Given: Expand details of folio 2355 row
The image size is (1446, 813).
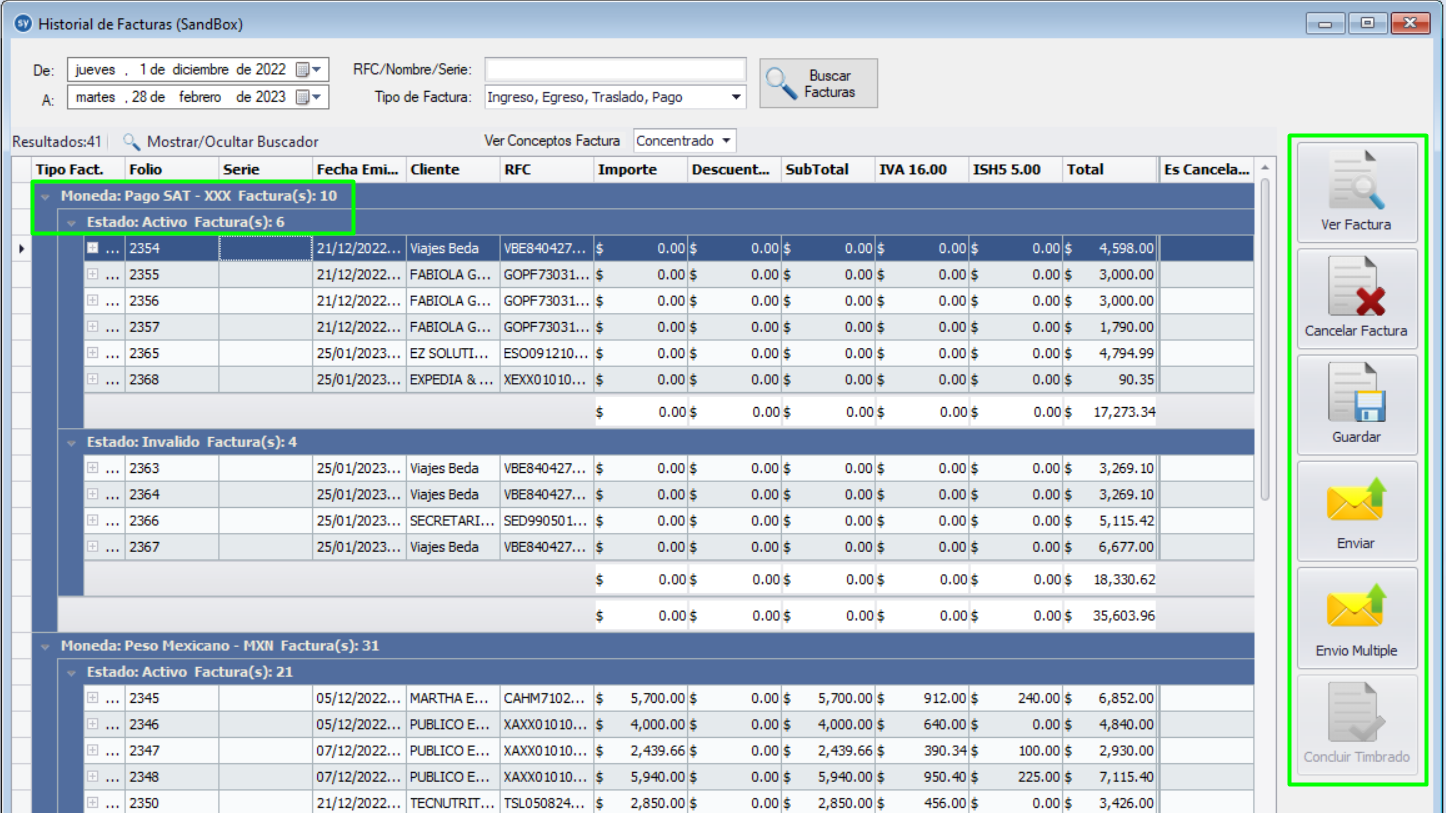Looking at the screenshot, I should [93, 274].
